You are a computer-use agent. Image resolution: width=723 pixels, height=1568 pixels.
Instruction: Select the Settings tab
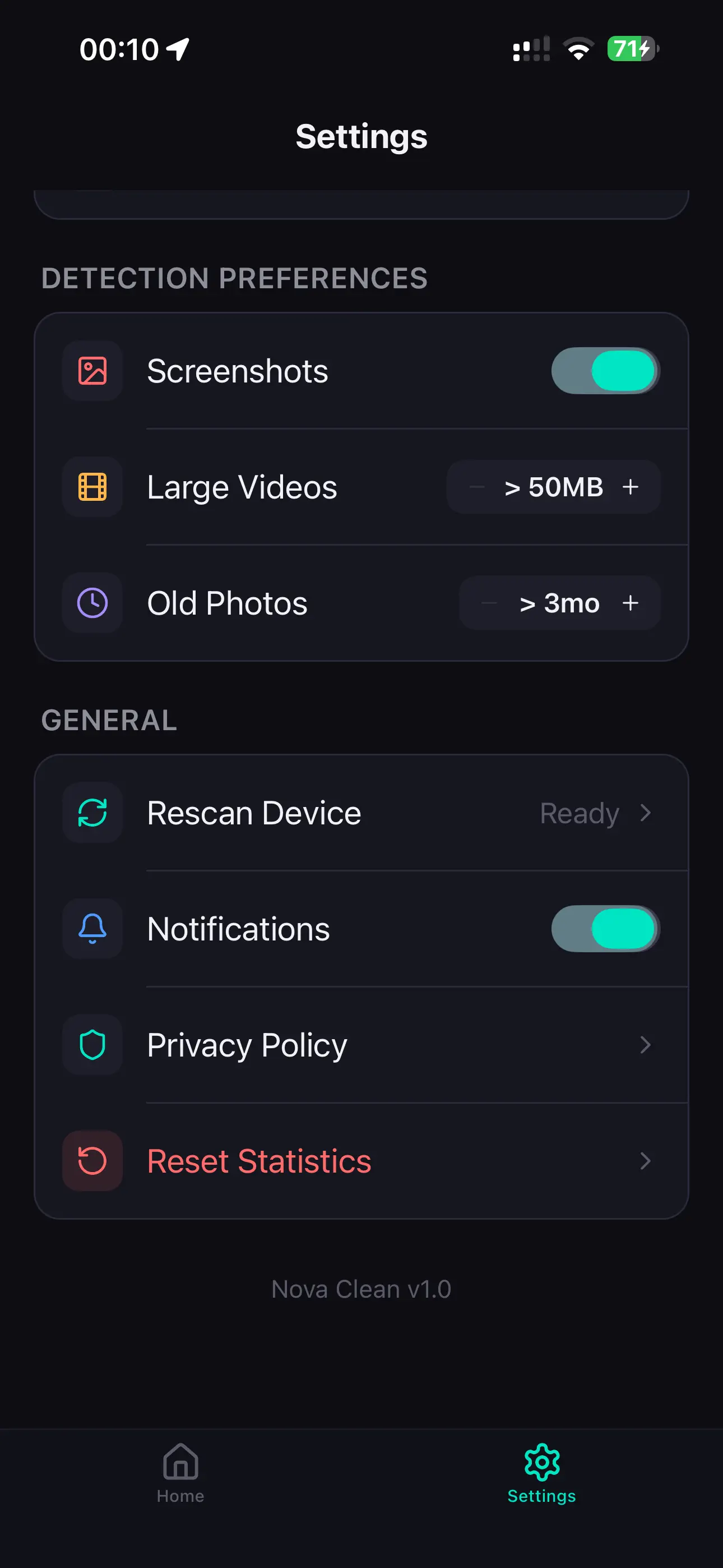541,1472
